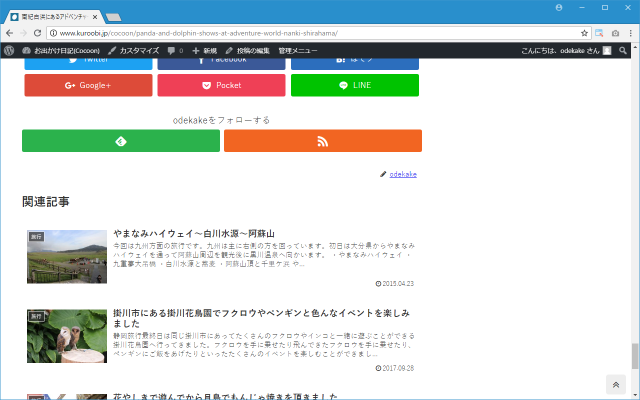Image resolution: width=640 pixels, height=400 pixels.
Task: Open the odekake author link
Action: click(402, 174)
